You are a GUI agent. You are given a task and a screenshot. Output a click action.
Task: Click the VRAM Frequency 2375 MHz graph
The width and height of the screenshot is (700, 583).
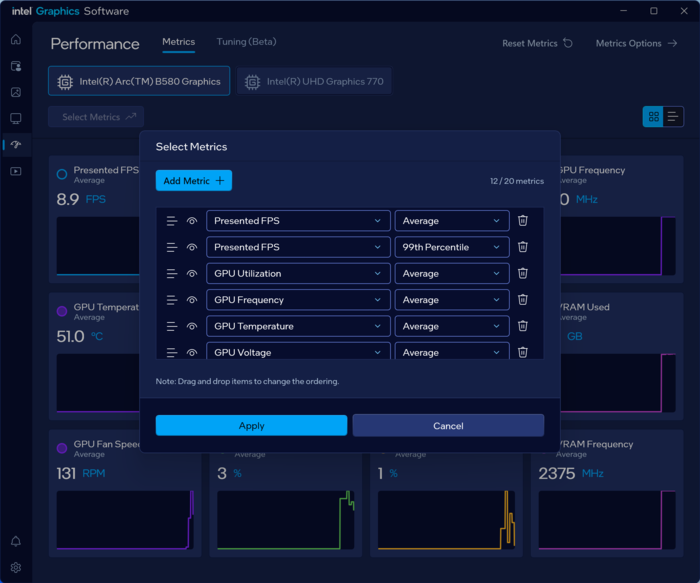coord(607,520)
